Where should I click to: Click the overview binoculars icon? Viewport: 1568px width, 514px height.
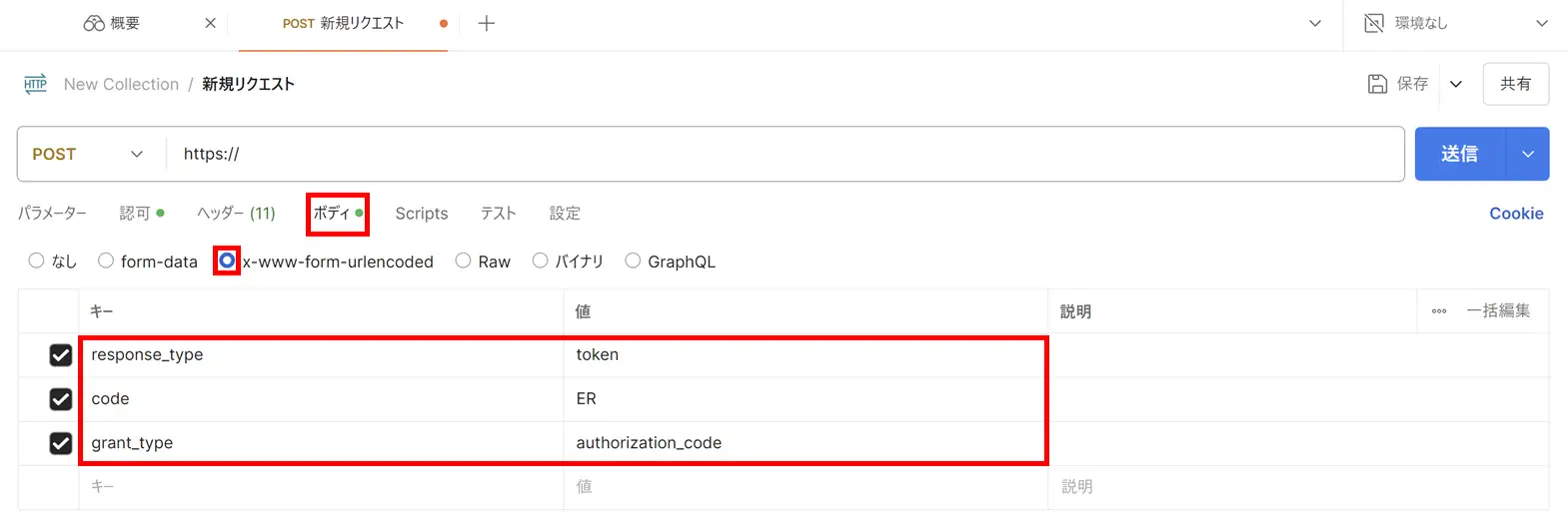[x=94, y=23]
